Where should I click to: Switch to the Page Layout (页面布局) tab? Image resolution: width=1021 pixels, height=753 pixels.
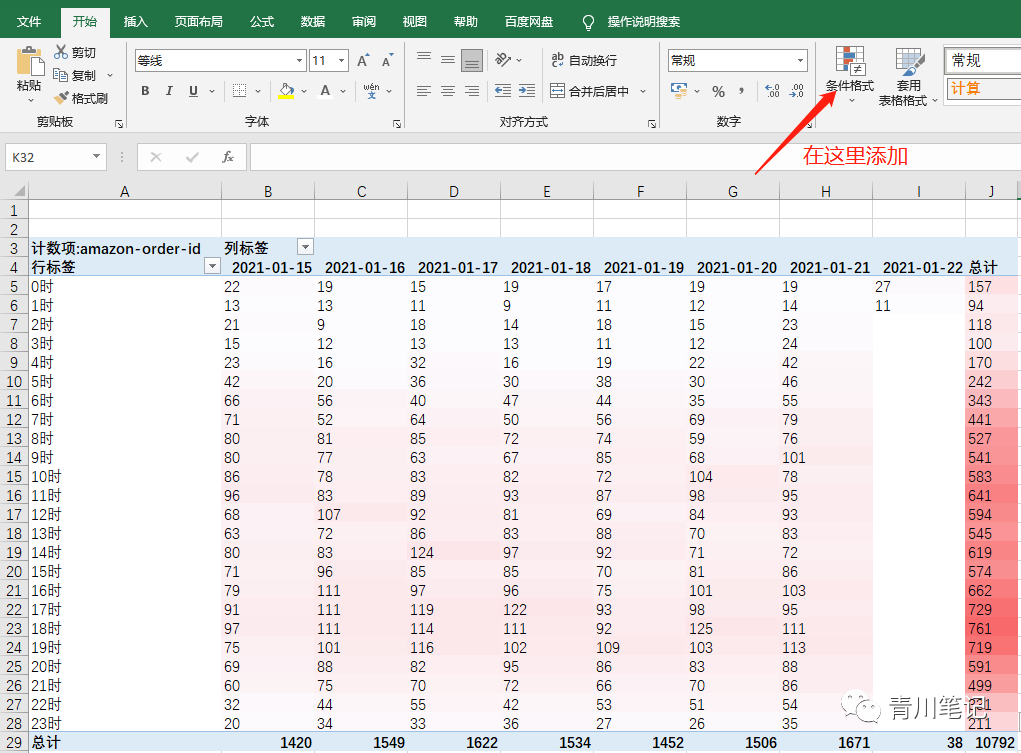pyautogui.click(x=199, y=21)
